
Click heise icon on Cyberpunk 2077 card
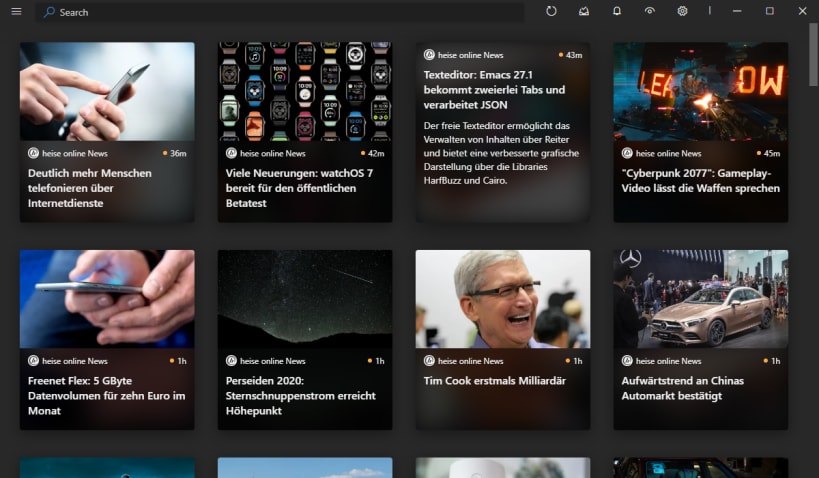tap(627, 153)
